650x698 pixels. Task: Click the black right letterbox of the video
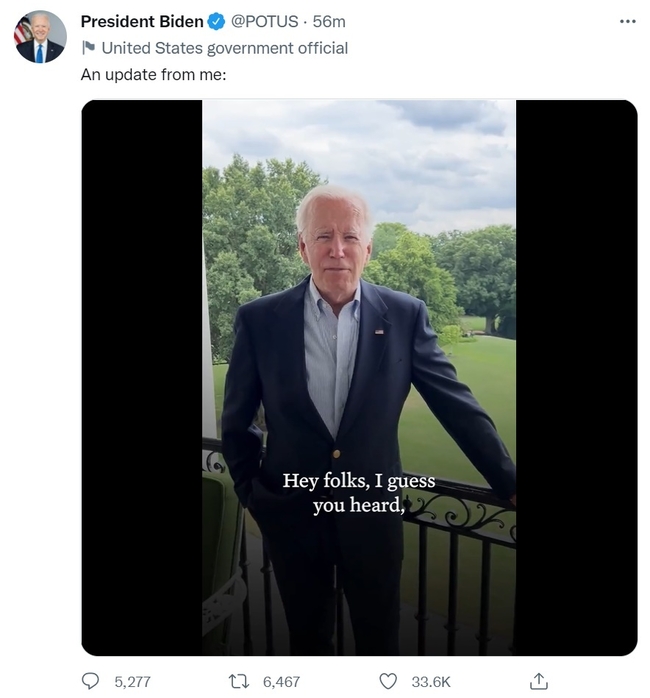tap(576, 377)
